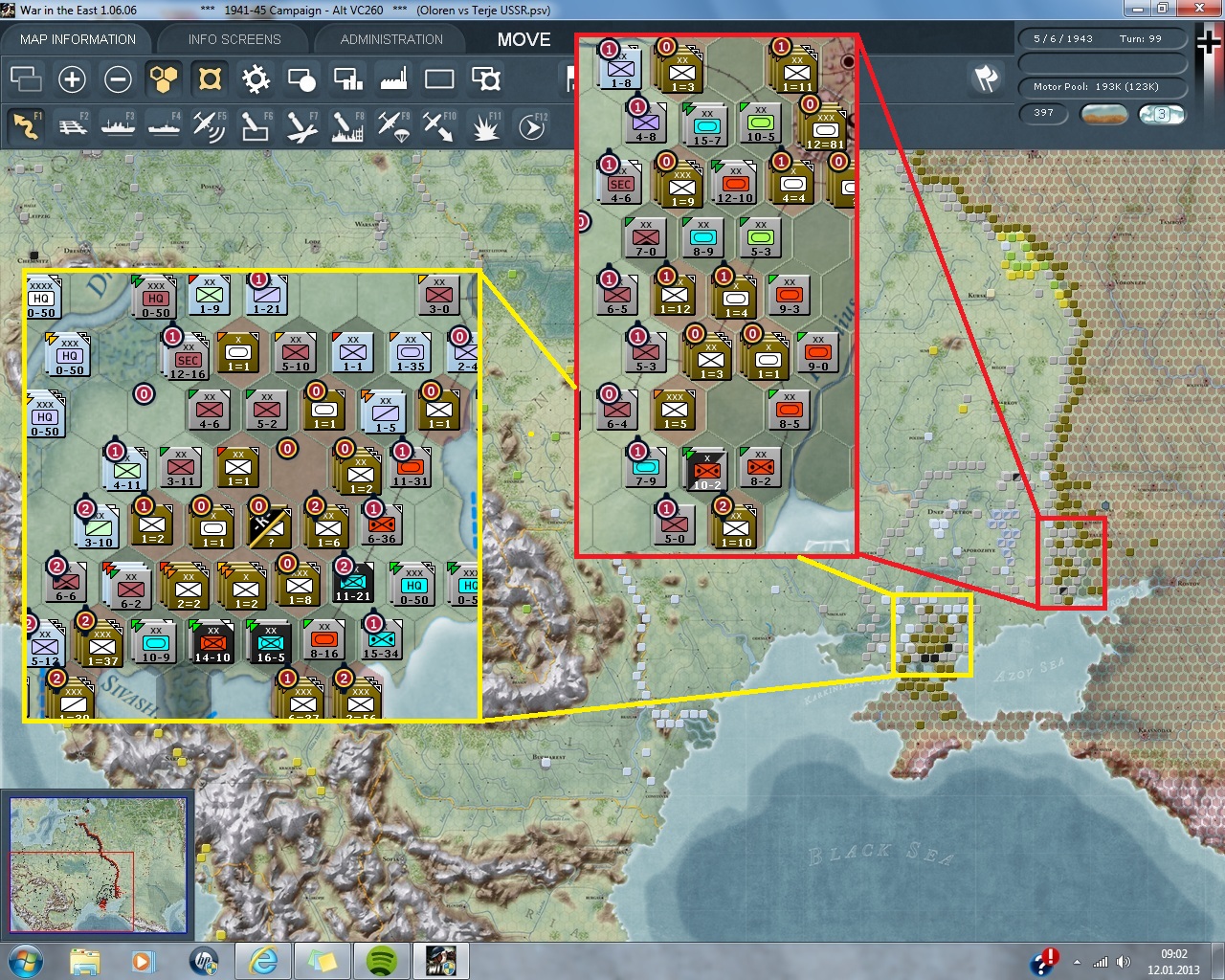Click the minimap overview thumbnail
Image resolution: width=1225 pixels, height=980 pixels.
98,865
